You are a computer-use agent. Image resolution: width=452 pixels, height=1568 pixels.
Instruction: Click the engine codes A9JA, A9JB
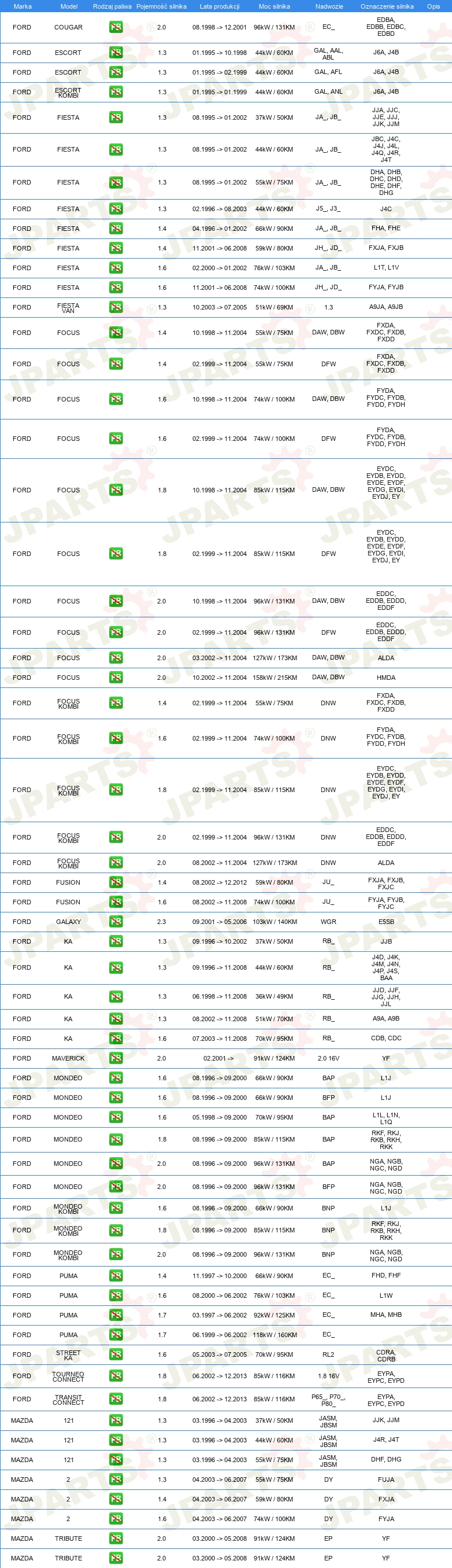click(386, 307)
